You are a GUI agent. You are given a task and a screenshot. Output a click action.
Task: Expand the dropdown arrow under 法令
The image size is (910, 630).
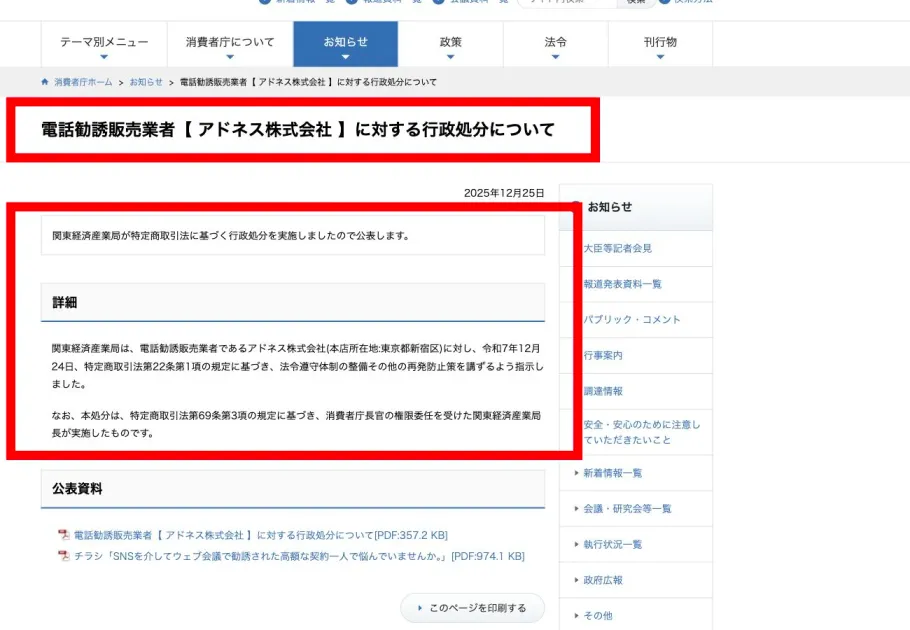click(x=555, y=57)
